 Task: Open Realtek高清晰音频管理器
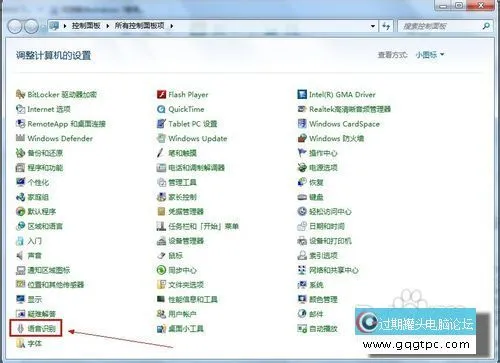[x=344, y=109]
